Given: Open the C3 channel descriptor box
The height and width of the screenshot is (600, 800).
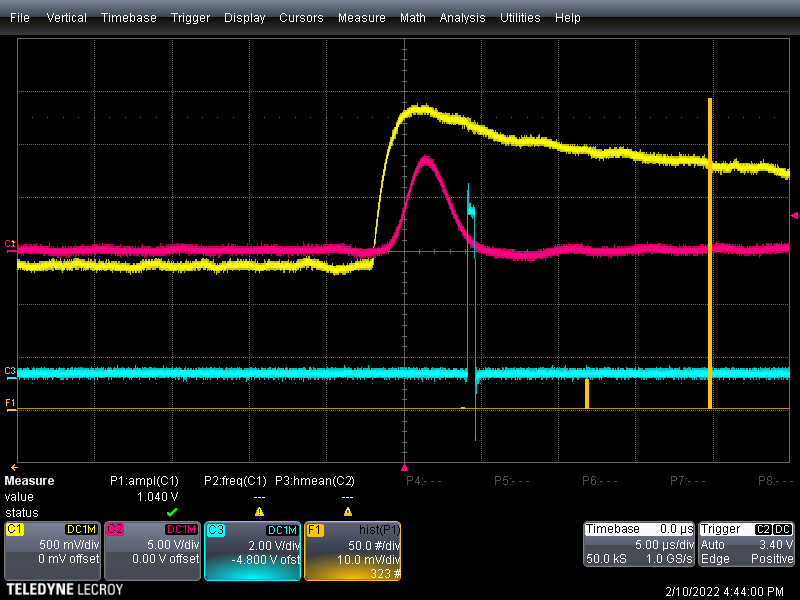Looking at the screenshot, I should (x=252, y=551).
